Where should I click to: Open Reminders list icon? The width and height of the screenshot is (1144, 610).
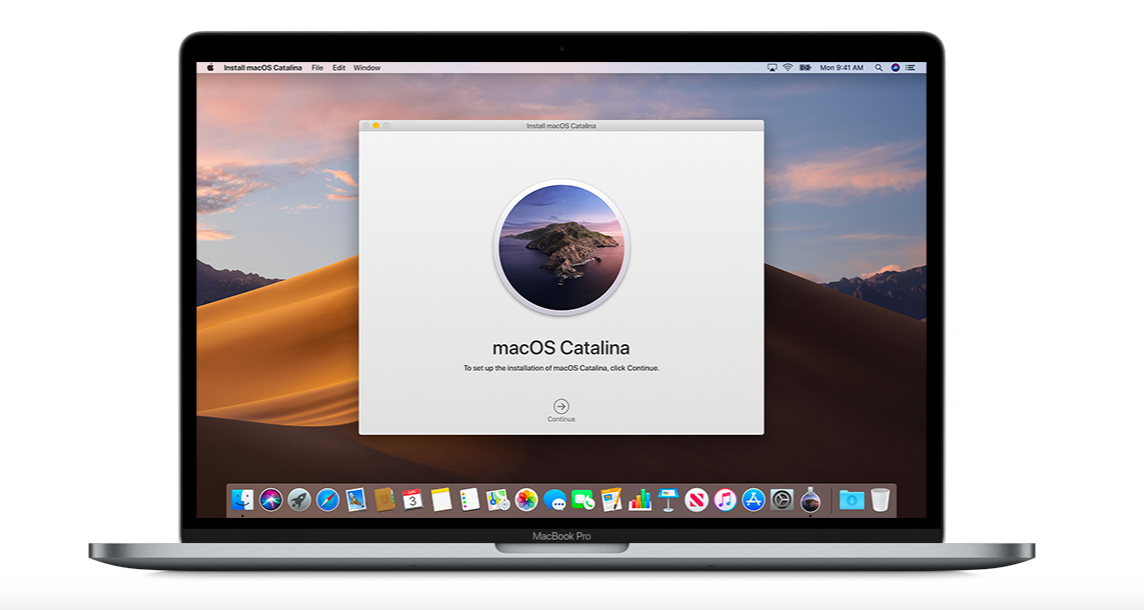469,500
